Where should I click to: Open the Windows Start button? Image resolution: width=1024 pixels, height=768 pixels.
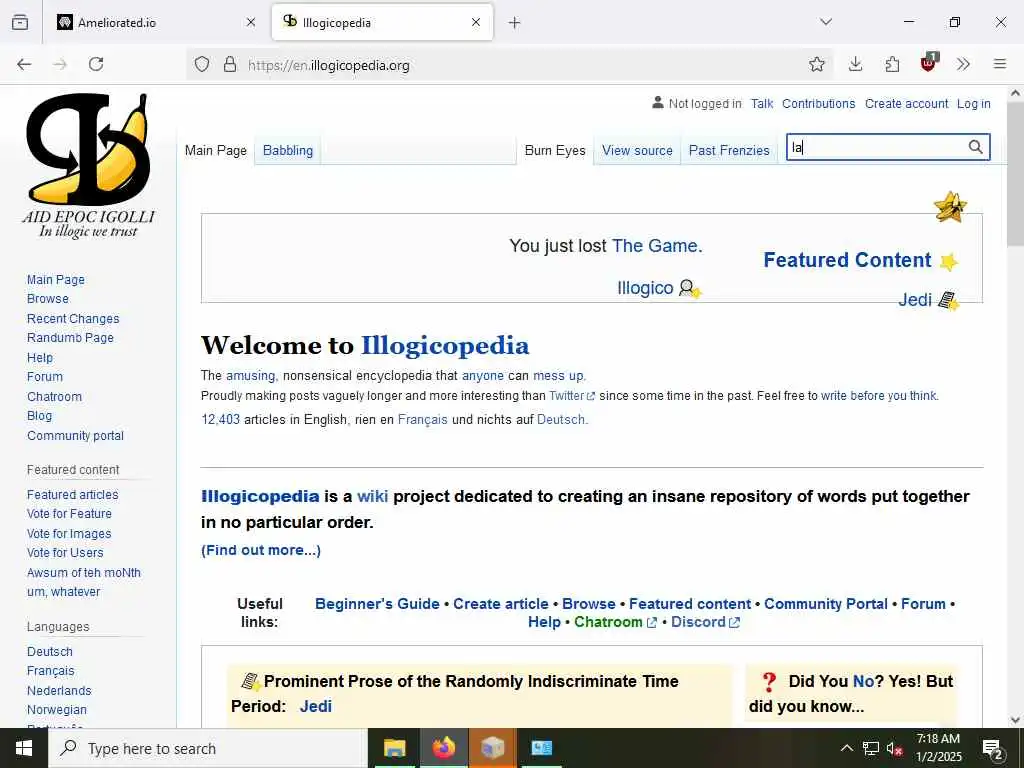24,748
